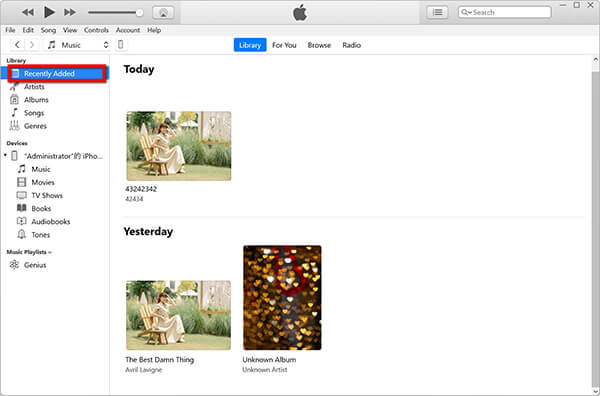This screenshot has height=396, width=600.
Task: Switch to the Library tab
Action: [x=250, y=45]
